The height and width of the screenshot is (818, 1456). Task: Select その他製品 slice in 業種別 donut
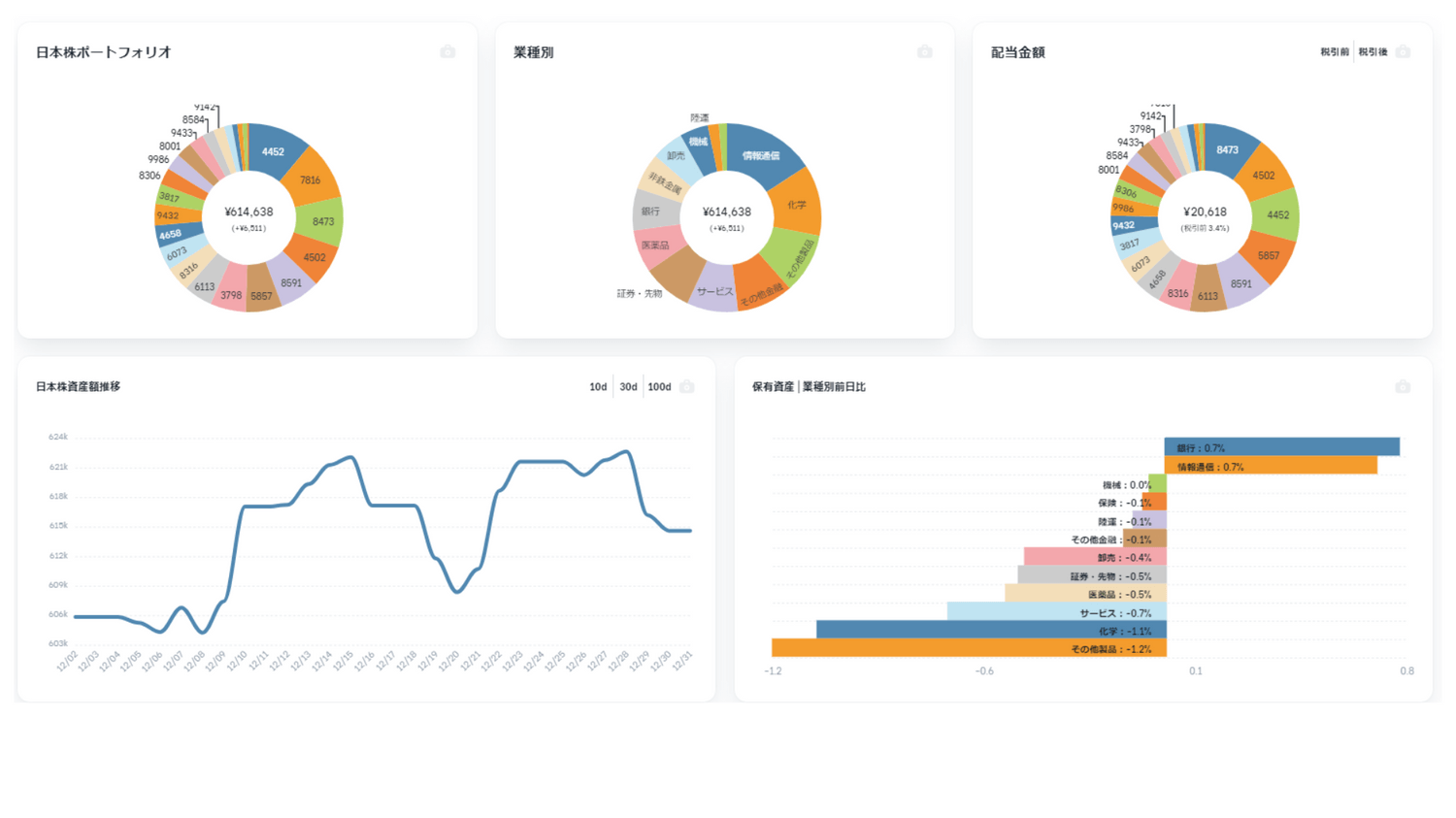tap(794, 259)
